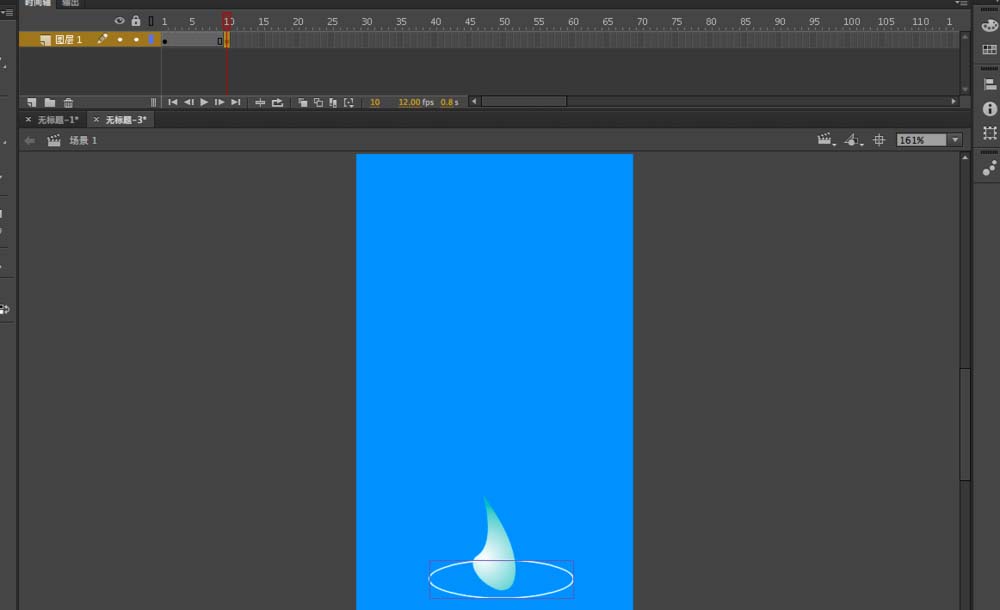Open the Swatches grid panel icon

(x=990, y=50)
